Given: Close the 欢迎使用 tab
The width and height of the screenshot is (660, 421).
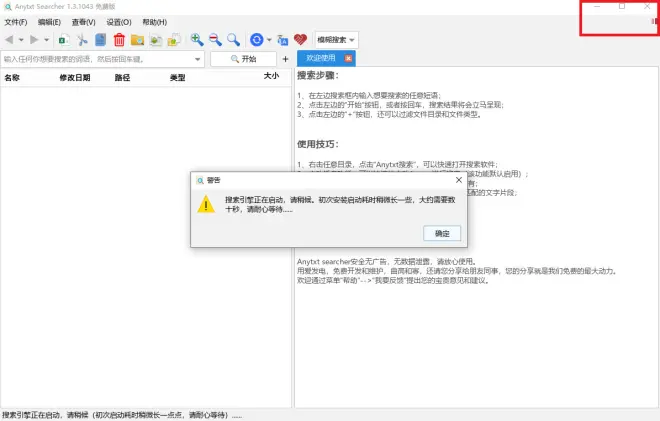Looking at the screenshot, I should pos(348,59).
